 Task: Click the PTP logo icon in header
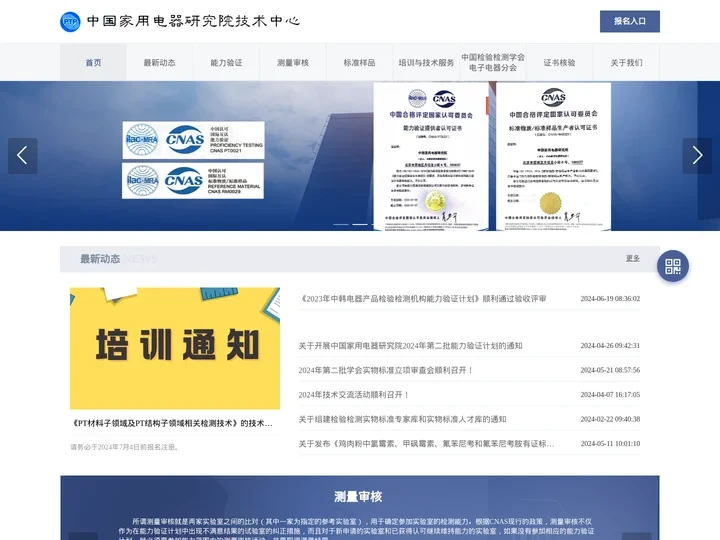tap(70, 22)
